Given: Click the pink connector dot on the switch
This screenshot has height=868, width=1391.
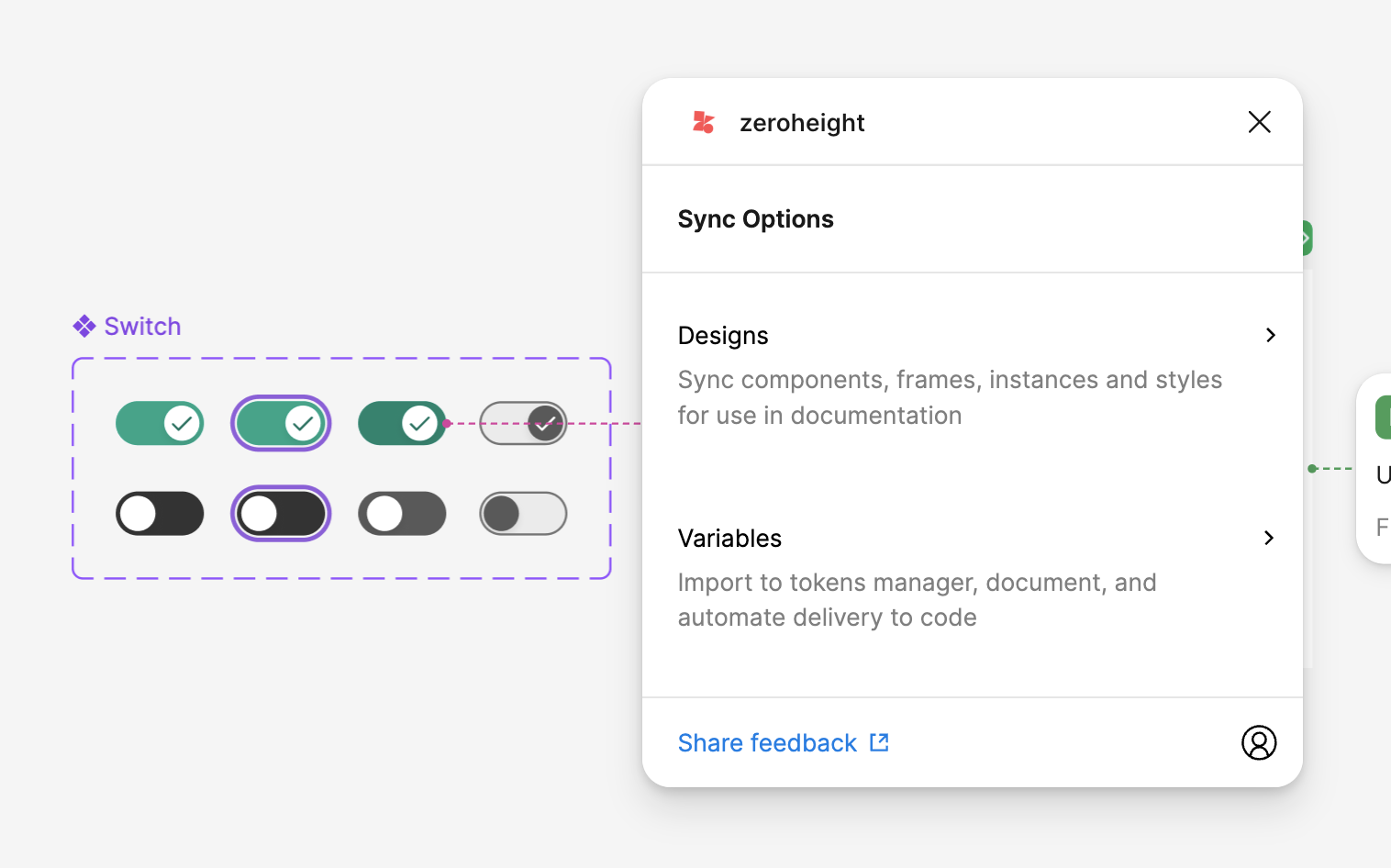Looking at the screenshot, I should click(x=447, y=423).
